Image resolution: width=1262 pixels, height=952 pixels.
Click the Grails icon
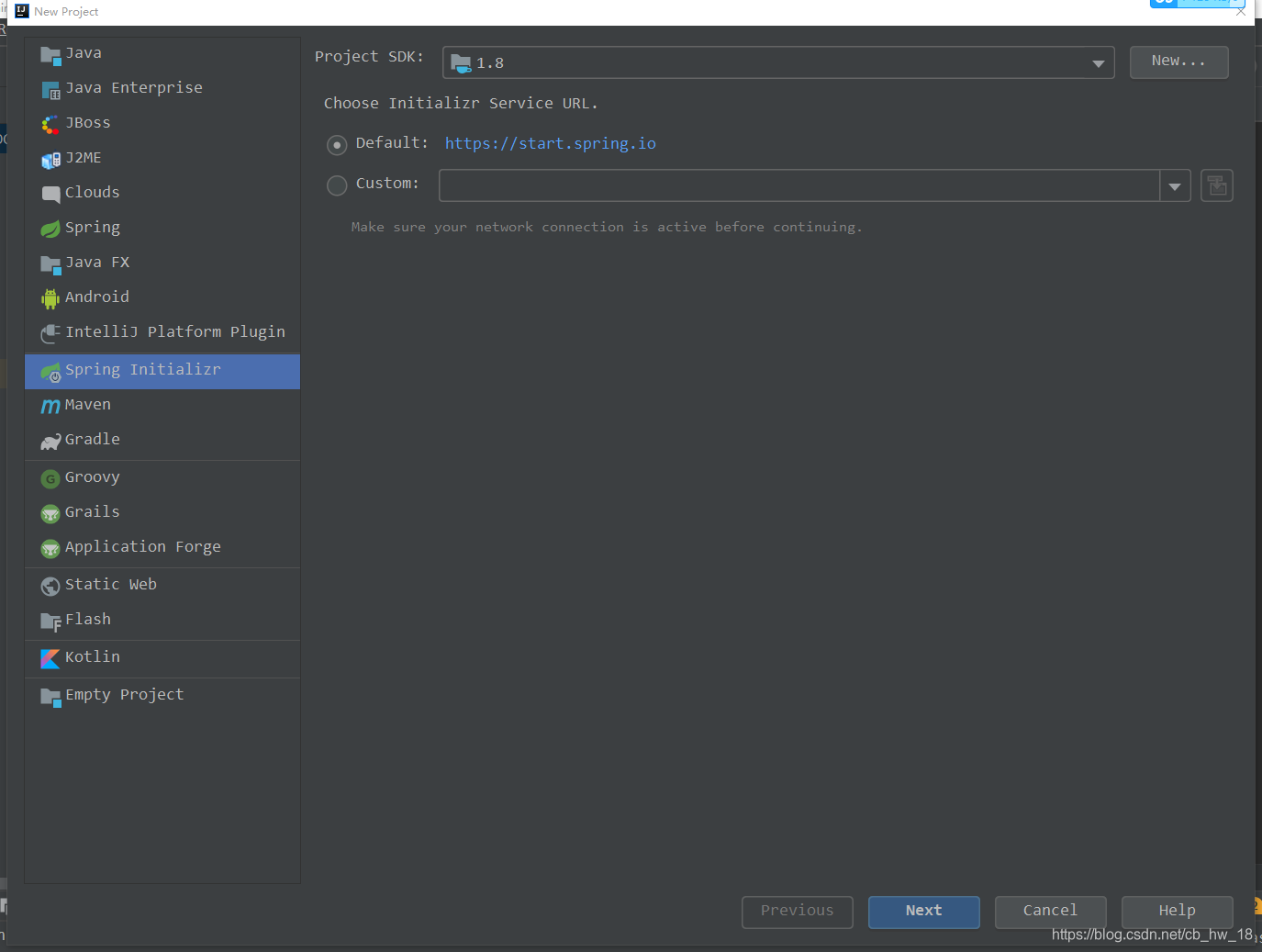click(x=50, y=514)
